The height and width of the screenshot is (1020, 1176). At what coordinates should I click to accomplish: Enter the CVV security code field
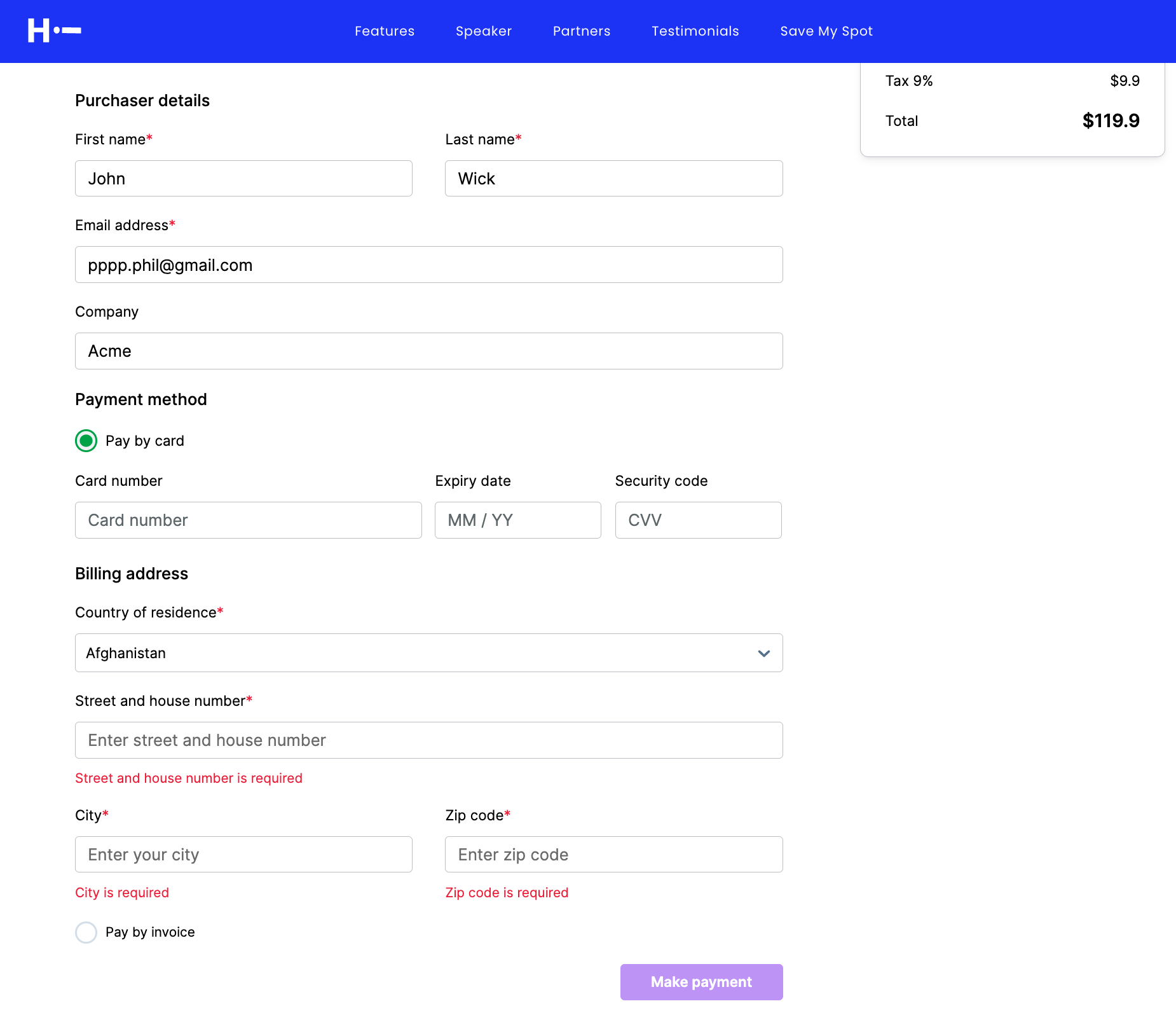(698, 520)
